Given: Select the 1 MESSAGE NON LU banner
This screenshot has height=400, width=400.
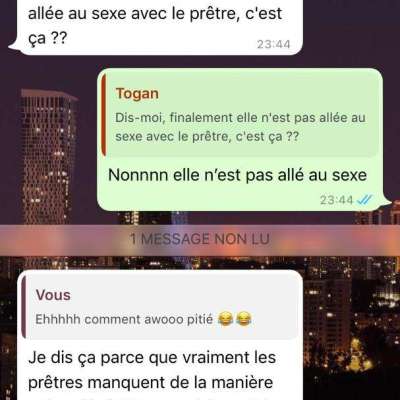Looking at the screenshot, I should (x=200, y=239).
